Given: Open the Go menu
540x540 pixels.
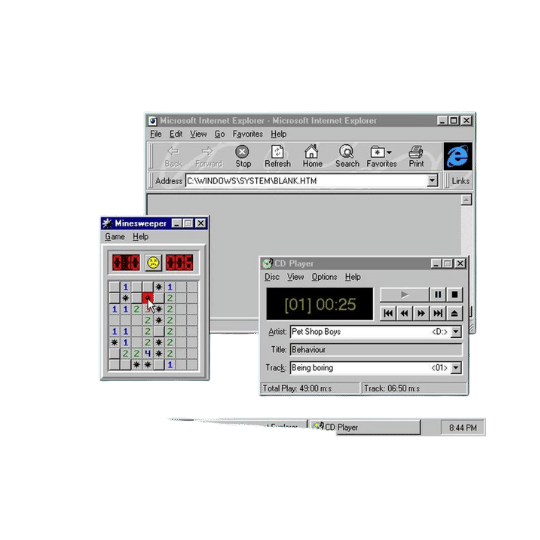Looking at the screenshot, I should [220, 134].
